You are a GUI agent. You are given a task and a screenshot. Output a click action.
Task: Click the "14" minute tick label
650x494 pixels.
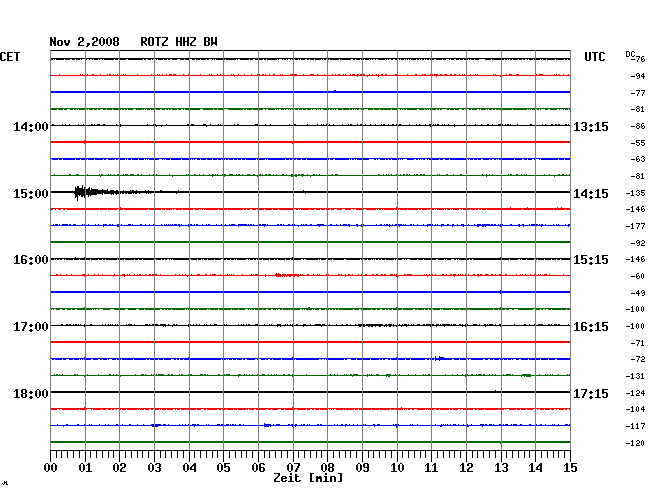(x=535, y=468)
